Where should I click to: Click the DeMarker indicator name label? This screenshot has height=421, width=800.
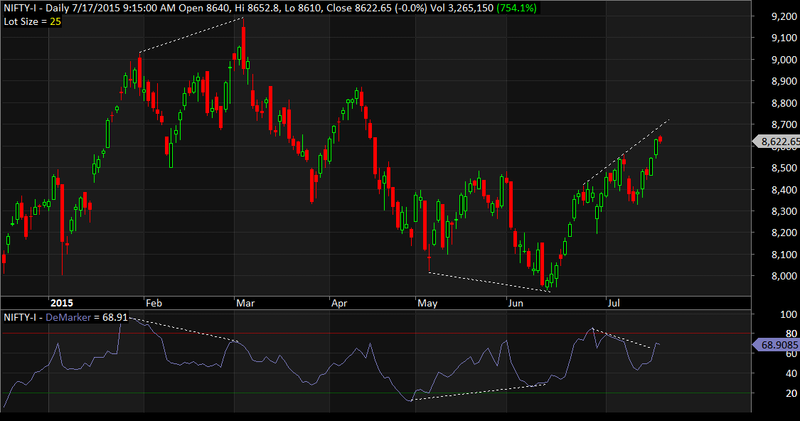click(68, 317)
